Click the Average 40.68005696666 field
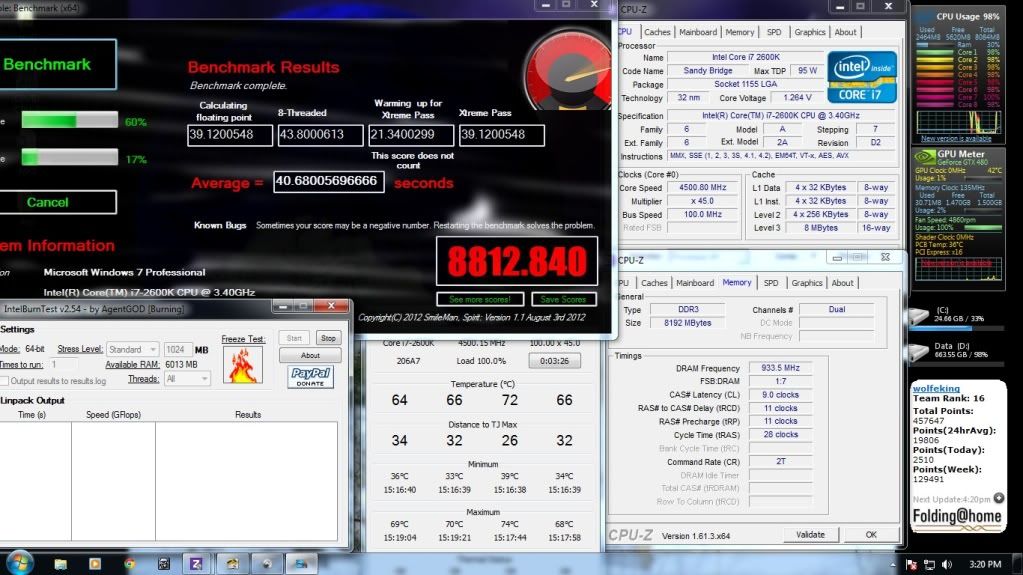 [x=329, y=181]
